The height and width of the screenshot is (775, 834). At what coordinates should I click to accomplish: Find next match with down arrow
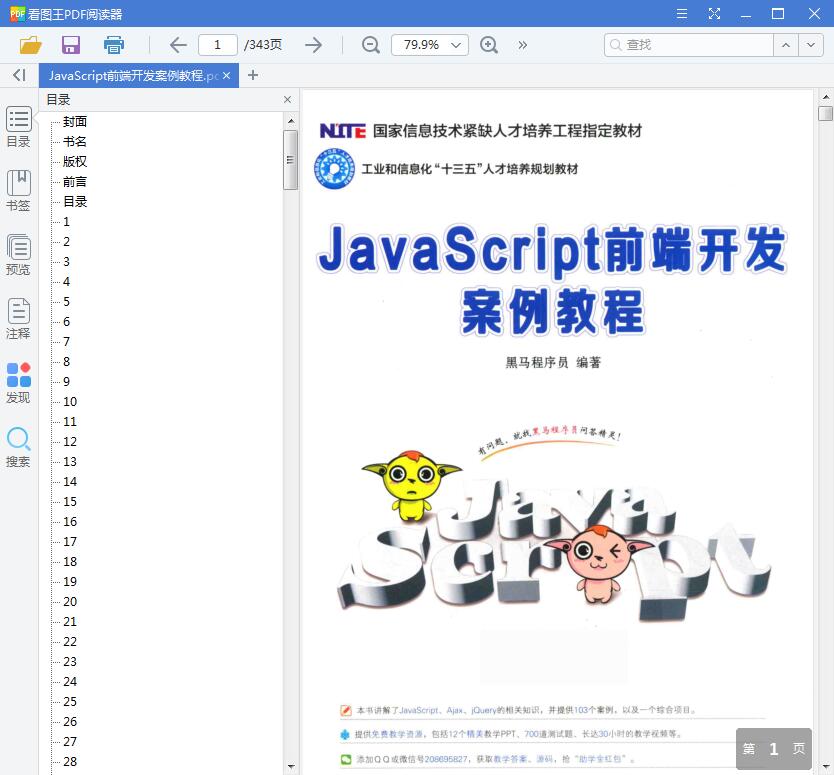point(811,45)
